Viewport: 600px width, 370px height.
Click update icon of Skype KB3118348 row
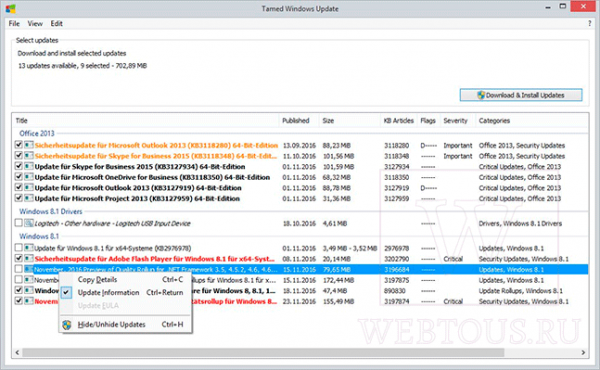[29, 156]
